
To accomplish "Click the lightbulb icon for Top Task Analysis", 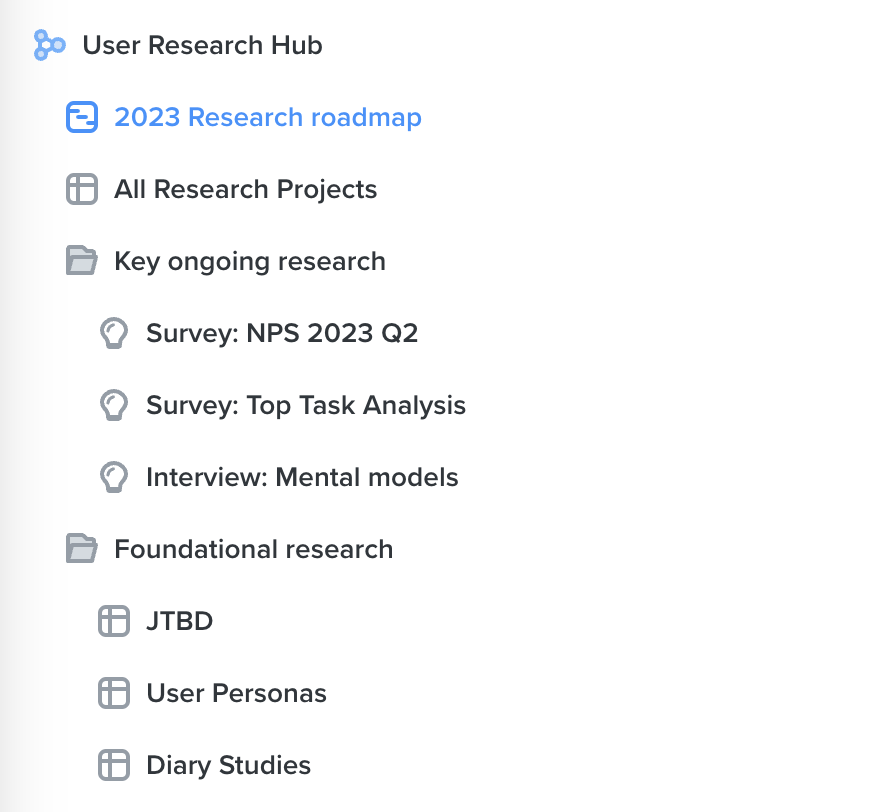I will 114,405.
